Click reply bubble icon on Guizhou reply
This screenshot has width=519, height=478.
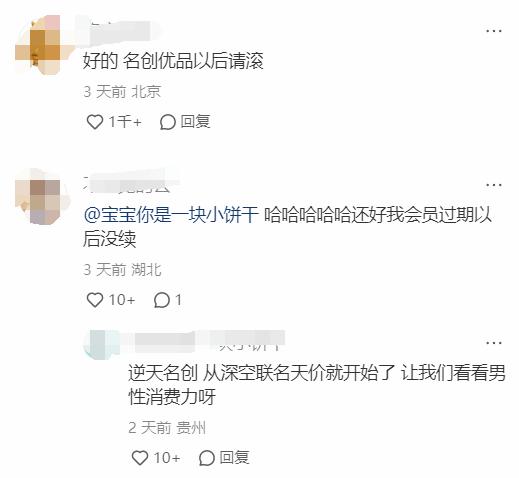coord(206,458)
